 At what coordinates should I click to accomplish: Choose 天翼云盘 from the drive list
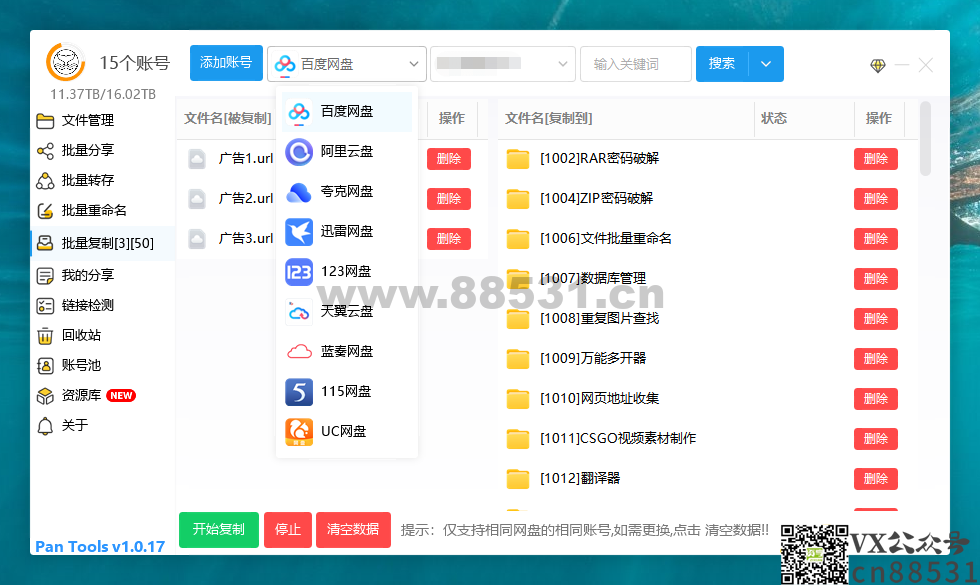346,312
